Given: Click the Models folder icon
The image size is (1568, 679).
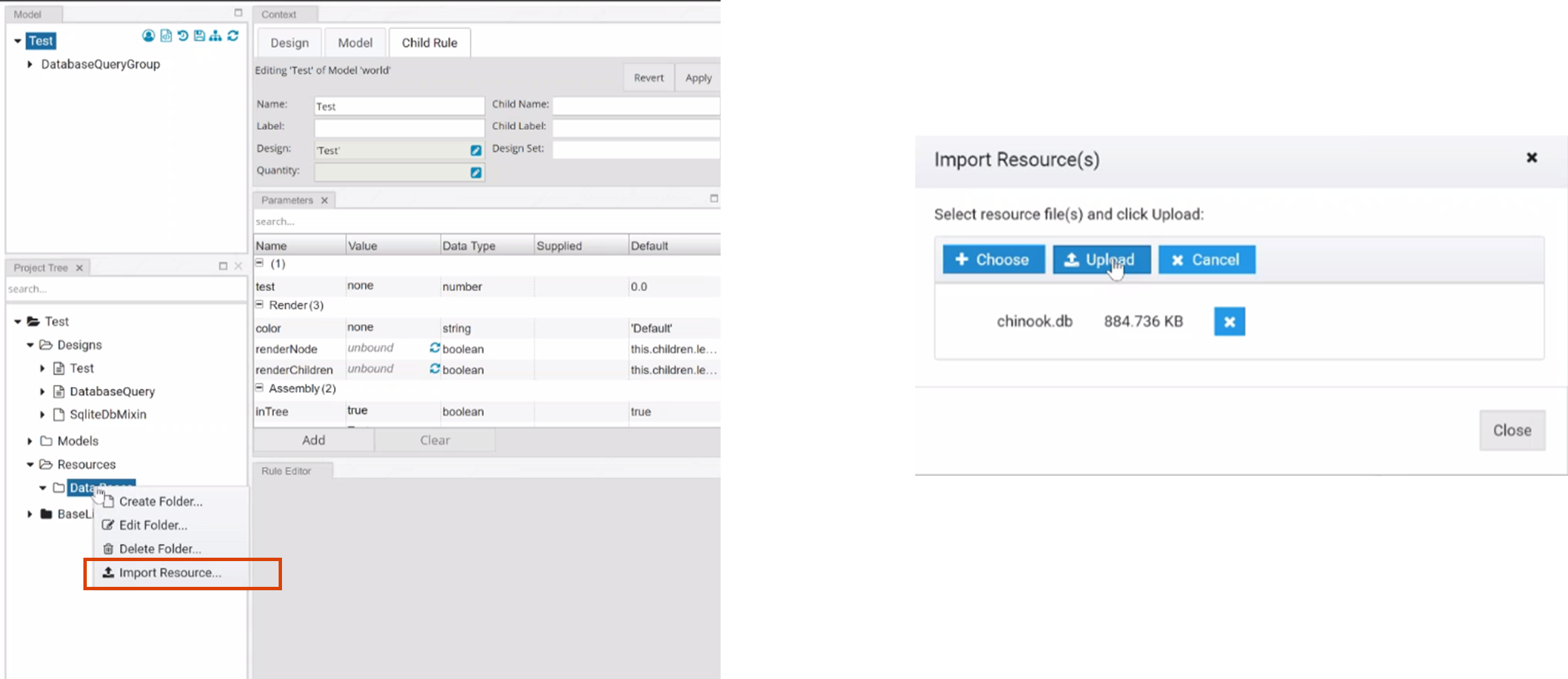Looking at the screenshot, I should click(x=46, y=441).
